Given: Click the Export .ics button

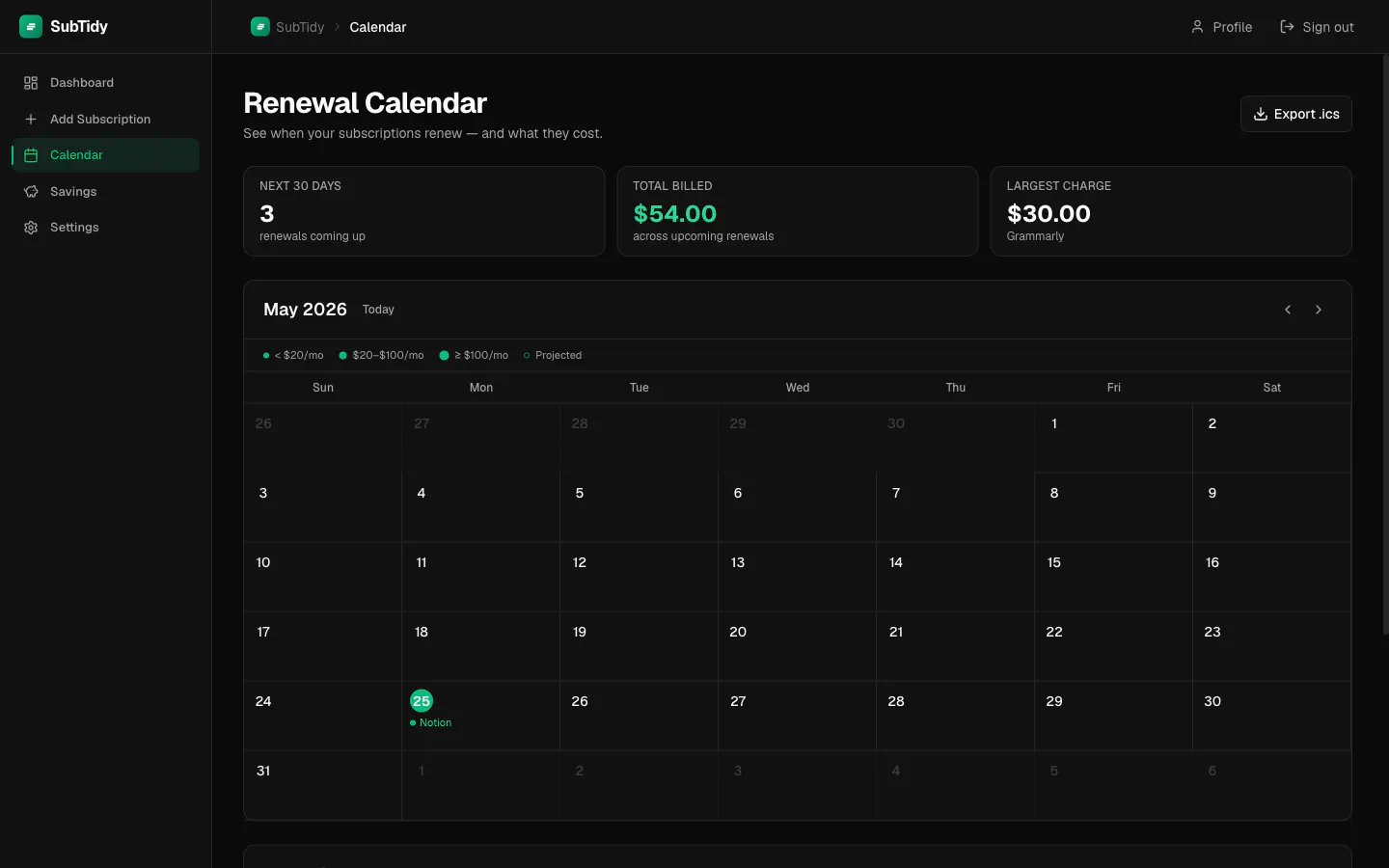Looking at the screenshot, I should point(1295,114).
